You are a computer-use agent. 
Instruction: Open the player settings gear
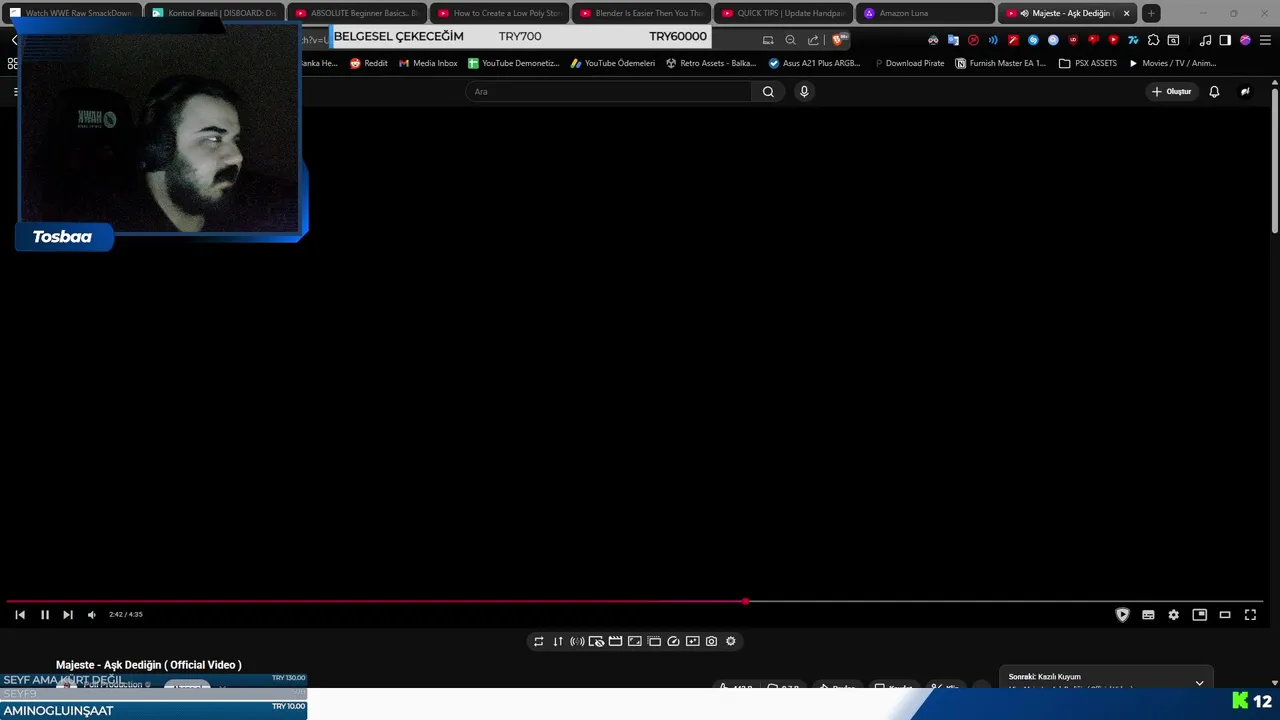1174,615
